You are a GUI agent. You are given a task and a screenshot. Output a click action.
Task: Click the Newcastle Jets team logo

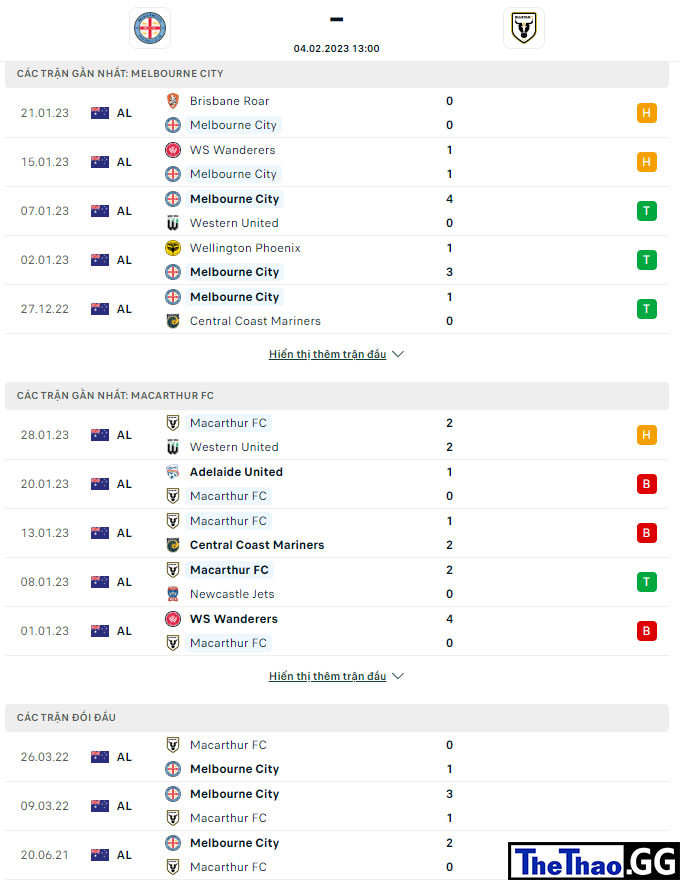pos(173,594)
